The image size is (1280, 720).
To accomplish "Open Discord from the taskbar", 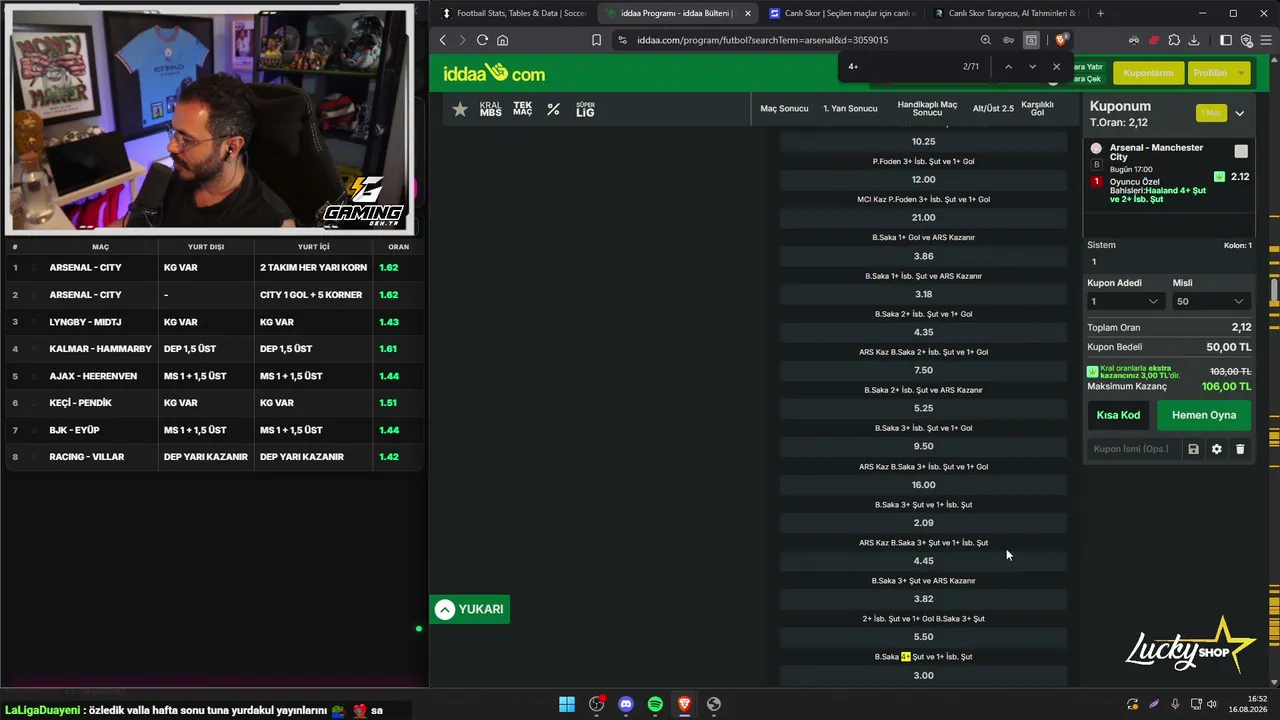I will pyautogui.click(x=626, y=704).
